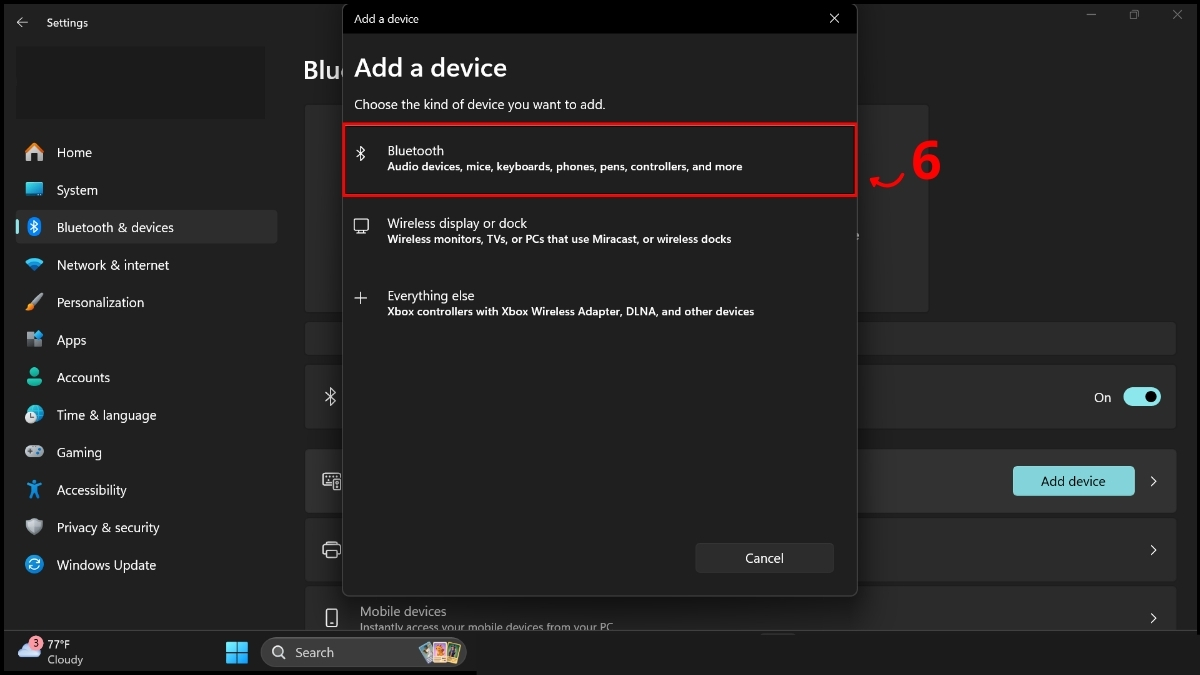Viewport: 1200px width, 675px height.
Task: Open Gaming settings
Action: click(80, 452)
